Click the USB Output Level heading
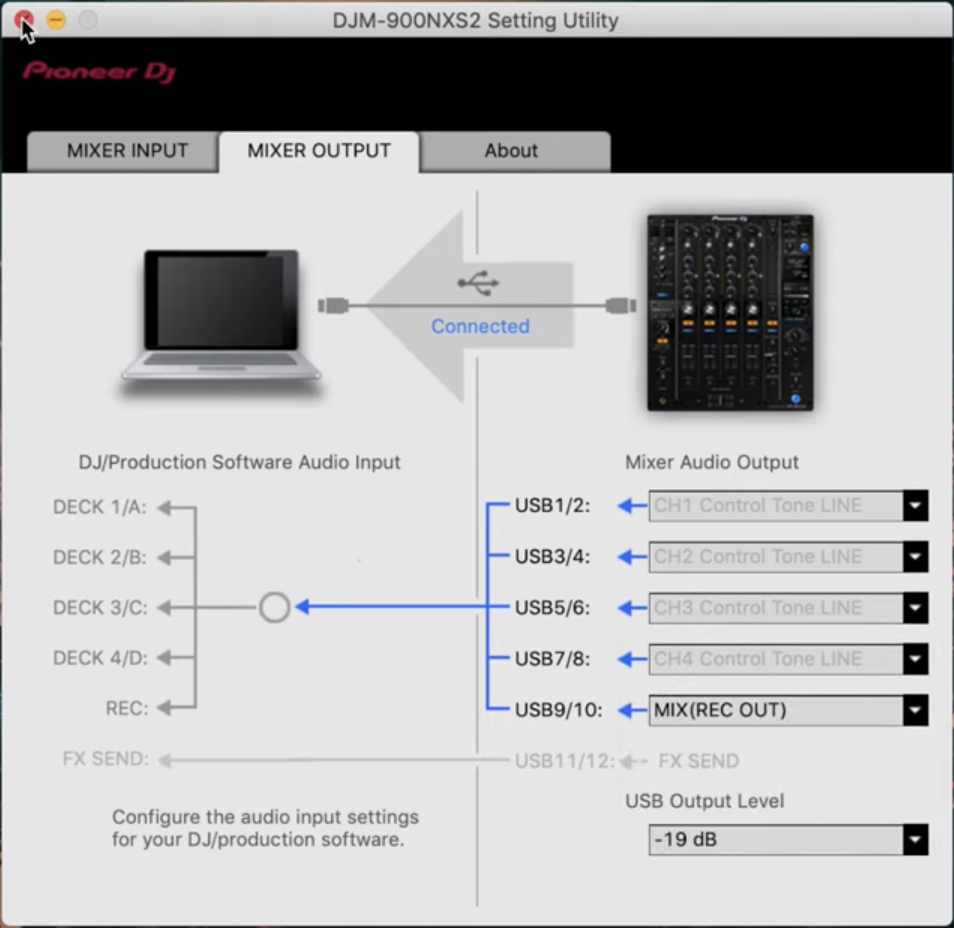Viewport: 954px width, 928px height. coord(705,801)
